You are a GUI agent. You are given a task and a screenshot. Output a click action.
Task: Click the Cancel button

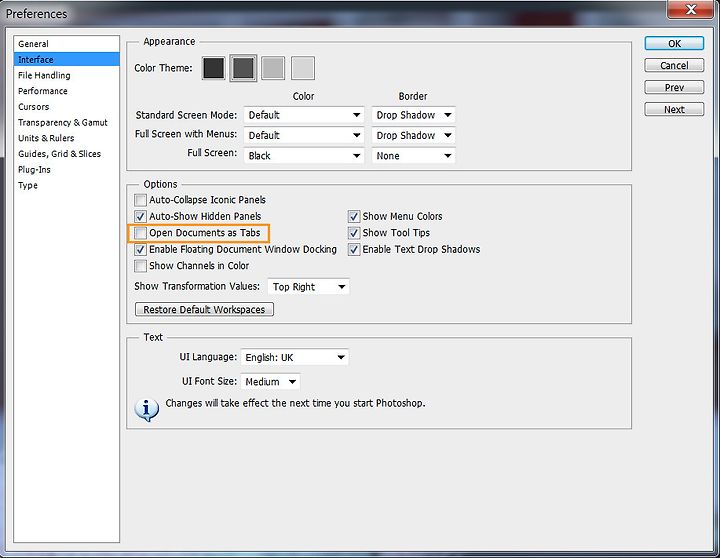point(674,66)
